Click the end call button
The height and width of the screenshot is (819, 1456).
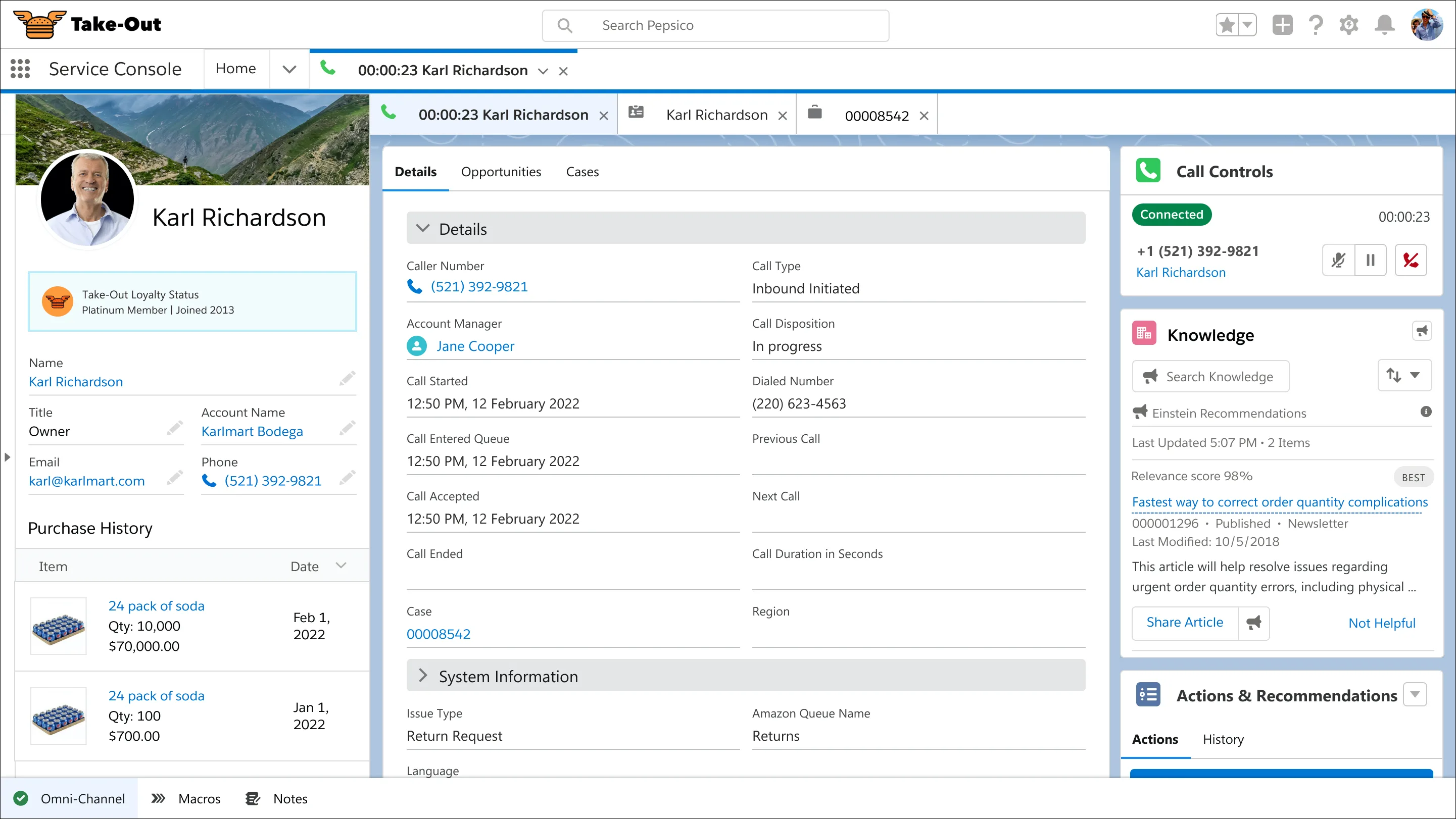click(x=1412, y=260)
